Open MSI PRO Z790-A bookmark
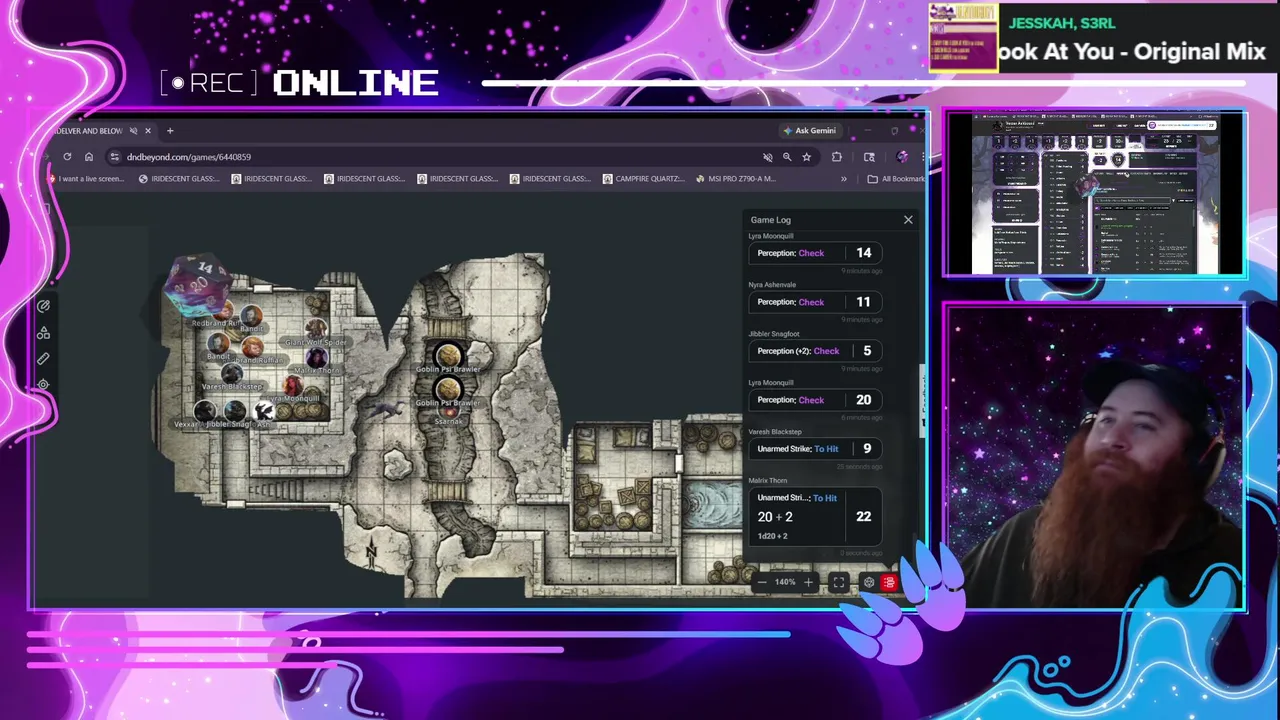This screenshot has width=1280, height=720. pyautogui.click(x=735, y=179)
